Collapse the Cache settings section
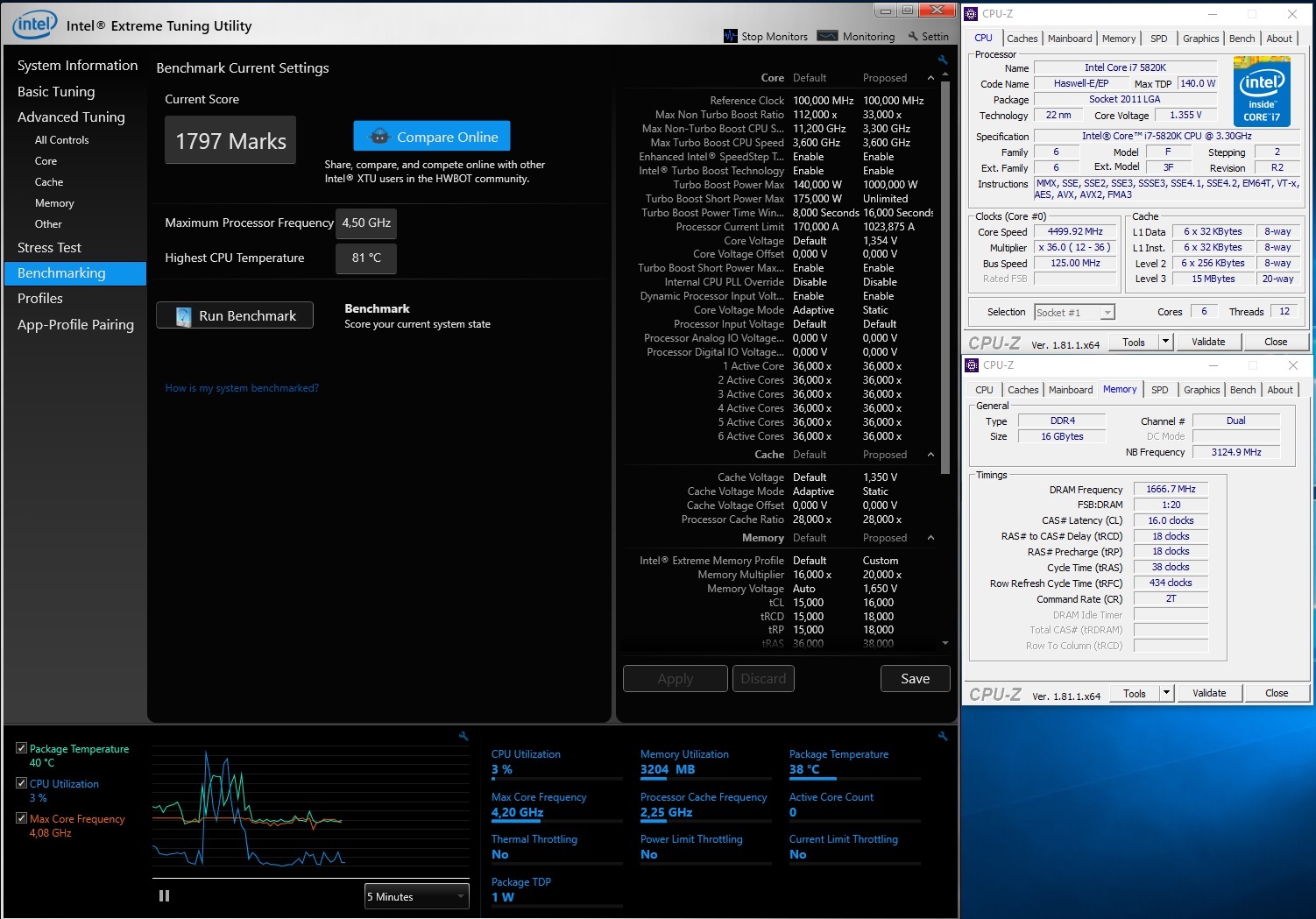This screenshot has width=1316, height=919. pos(930,455)
